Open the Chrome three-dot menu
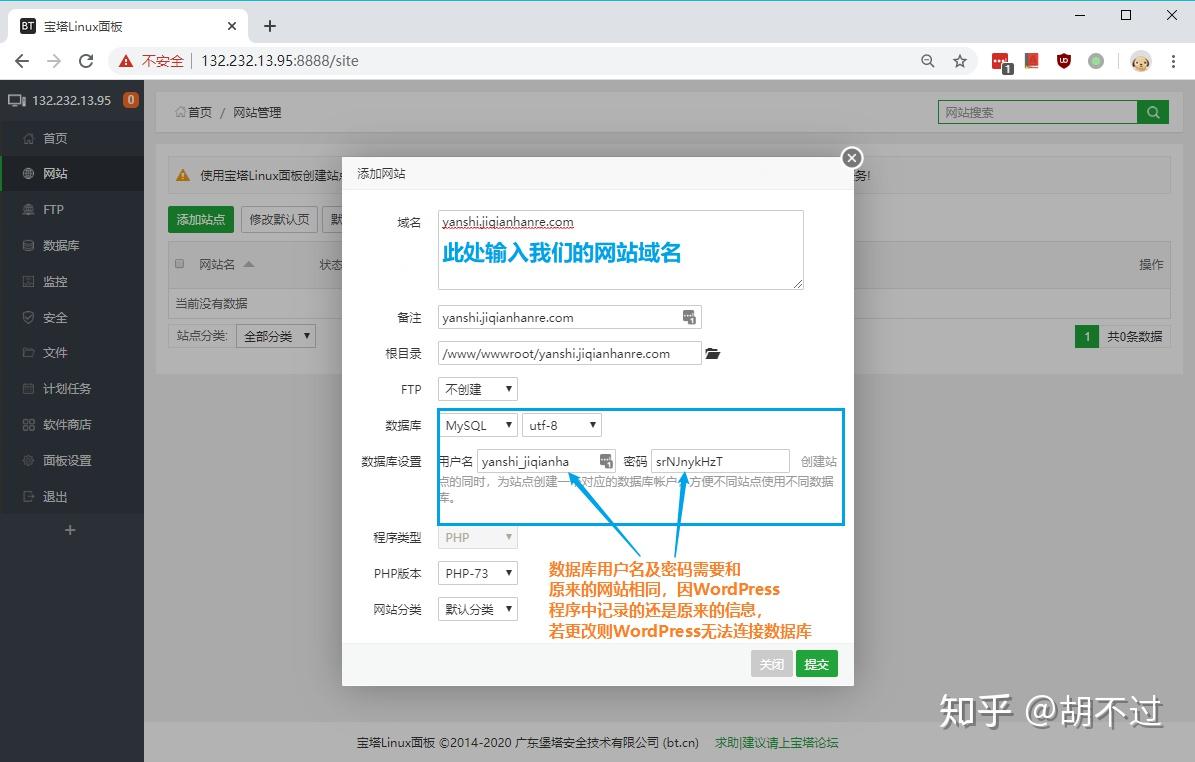The image size is (1195, 762). pyautogui.click(x=1173, y=61)
